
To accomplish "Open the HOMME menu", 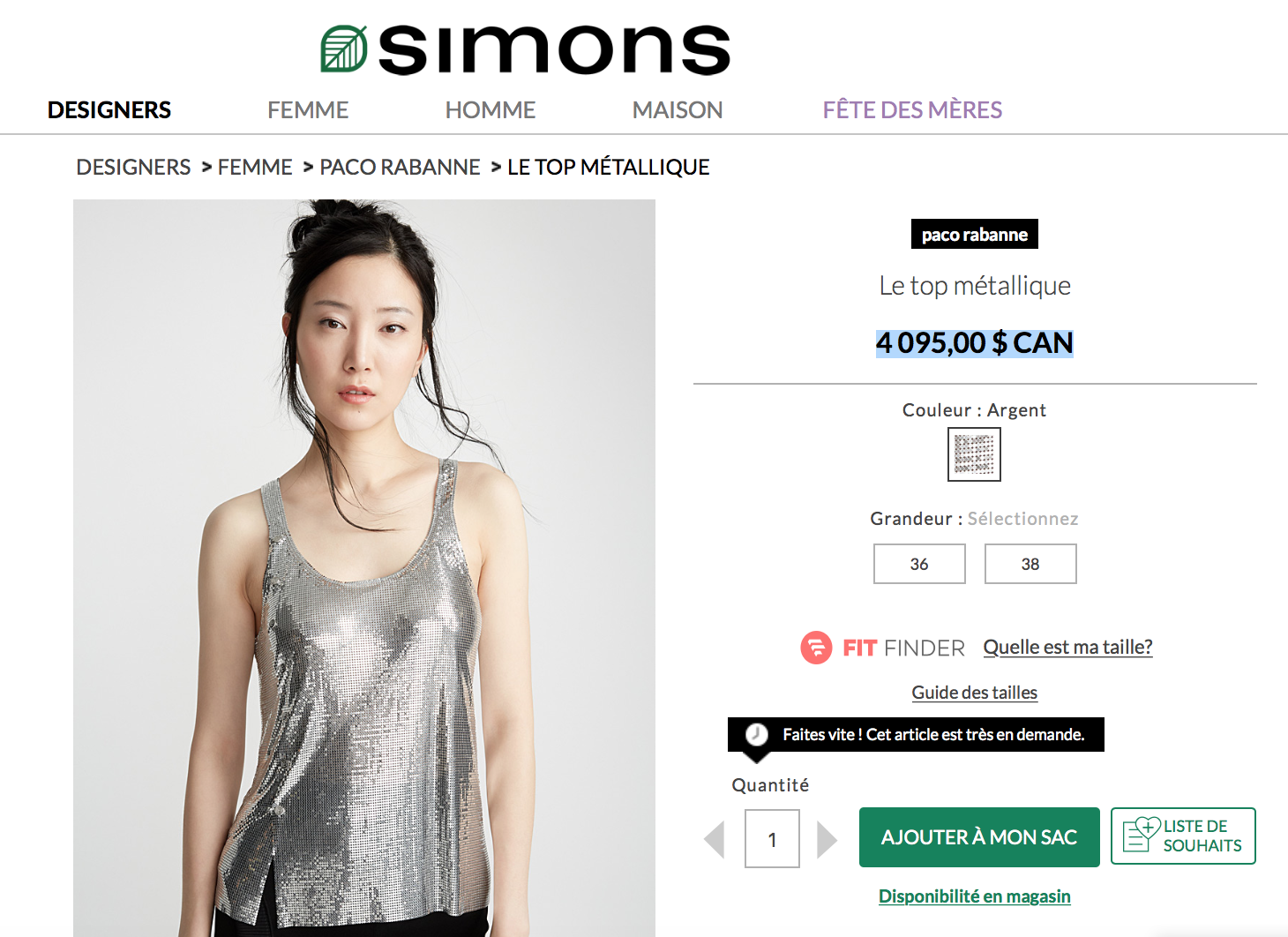I will (490, 110).
